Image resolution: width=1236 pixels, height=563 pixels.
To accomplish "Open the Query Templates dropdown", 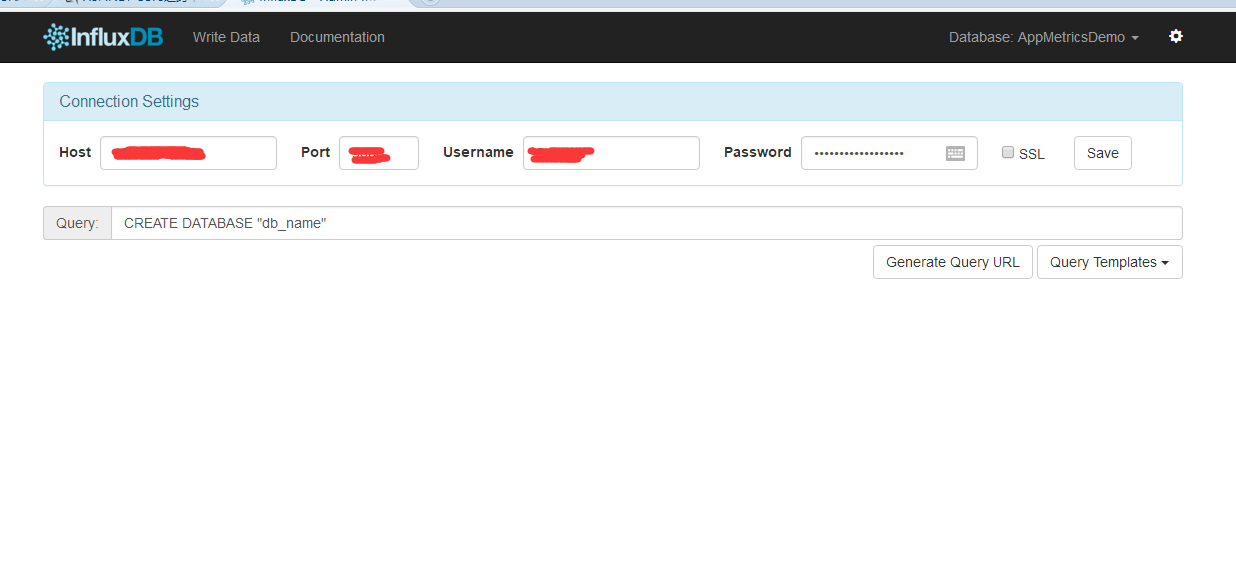I will [x=1109, y=262].
